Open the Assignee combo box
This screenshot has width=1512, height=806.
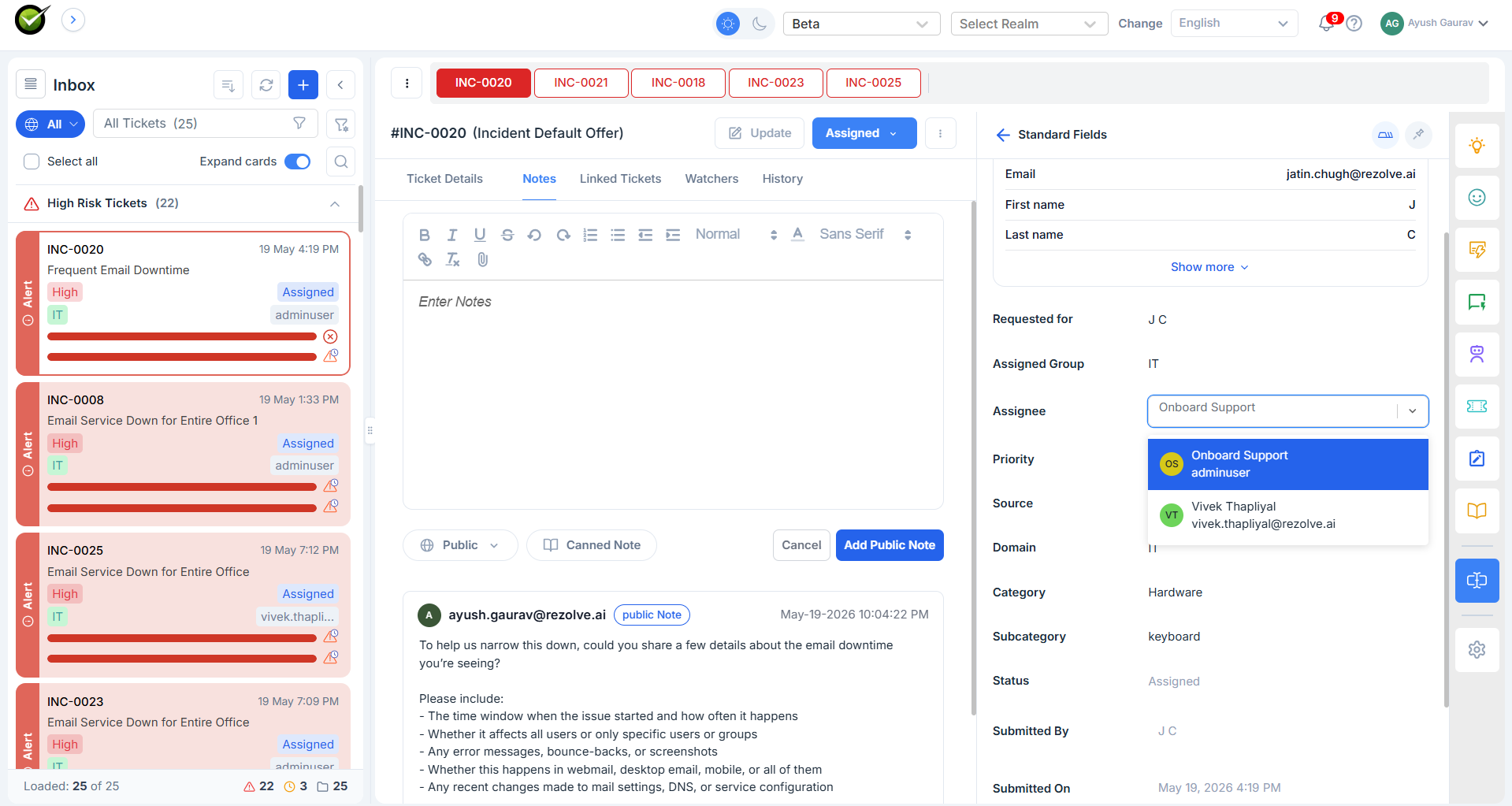coord(1287,410)
